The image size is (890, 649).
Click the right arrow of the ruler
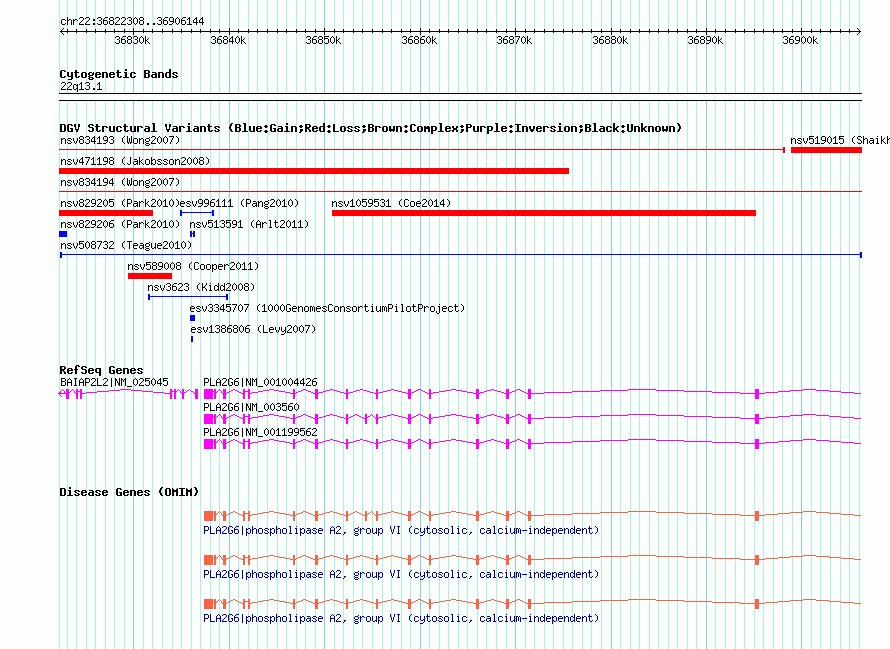pyautogui.click(x=859, y=31)
